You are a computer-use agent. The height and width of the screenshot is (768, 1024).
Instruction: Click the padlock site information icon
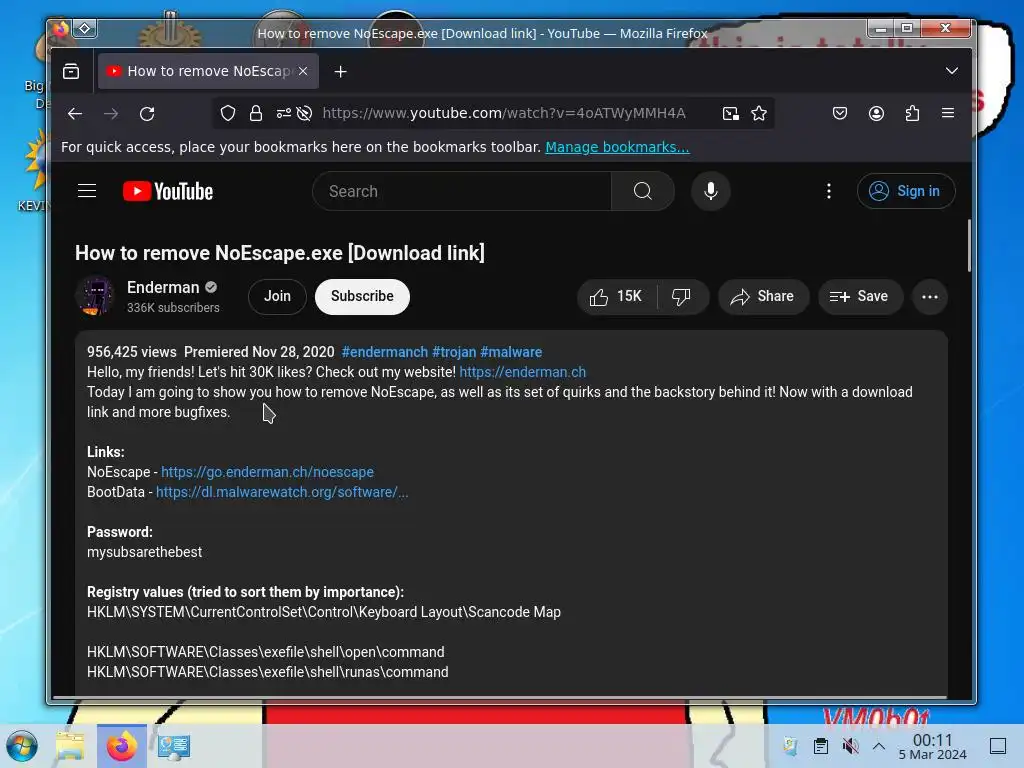tap(255, 114)
